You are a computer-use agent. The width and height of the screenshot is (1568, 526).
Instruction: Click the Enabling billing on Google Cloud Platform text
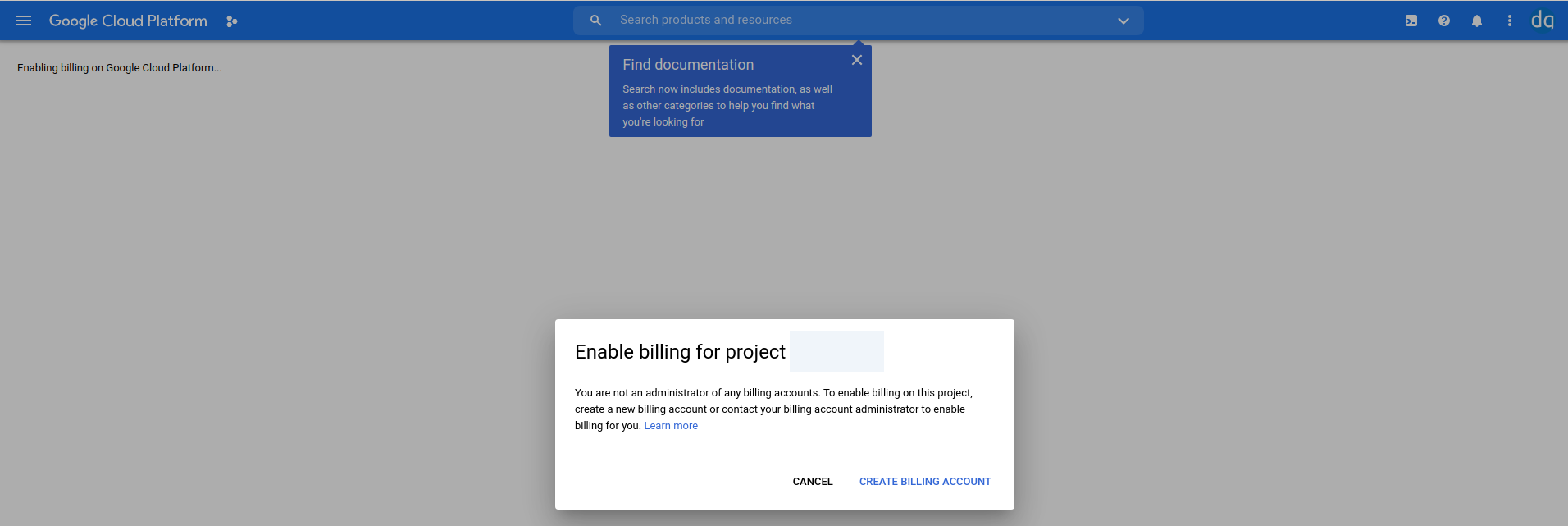point(120,68)
